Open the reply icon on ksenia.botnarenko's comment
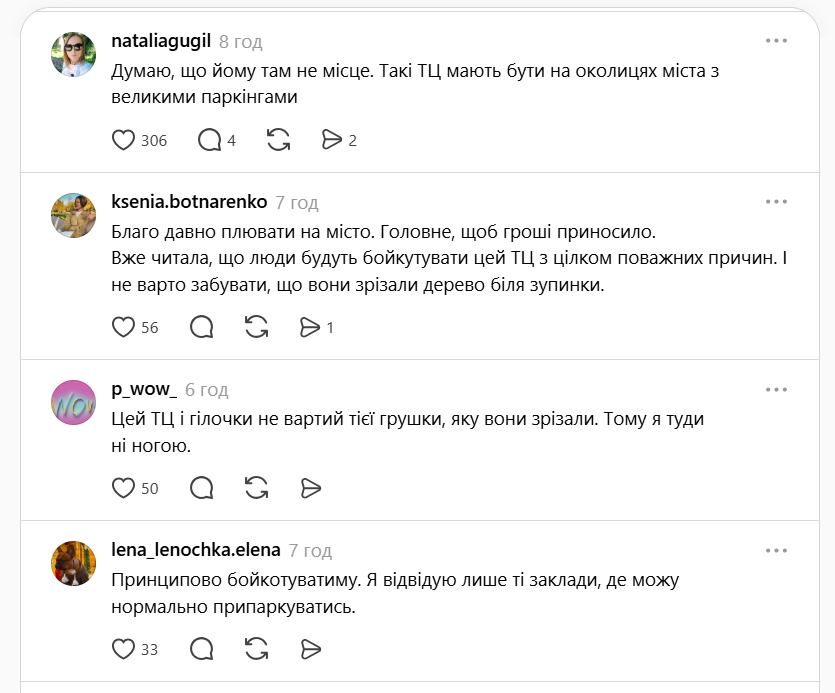This screenshot has width=835, height=693. point(201,327)
